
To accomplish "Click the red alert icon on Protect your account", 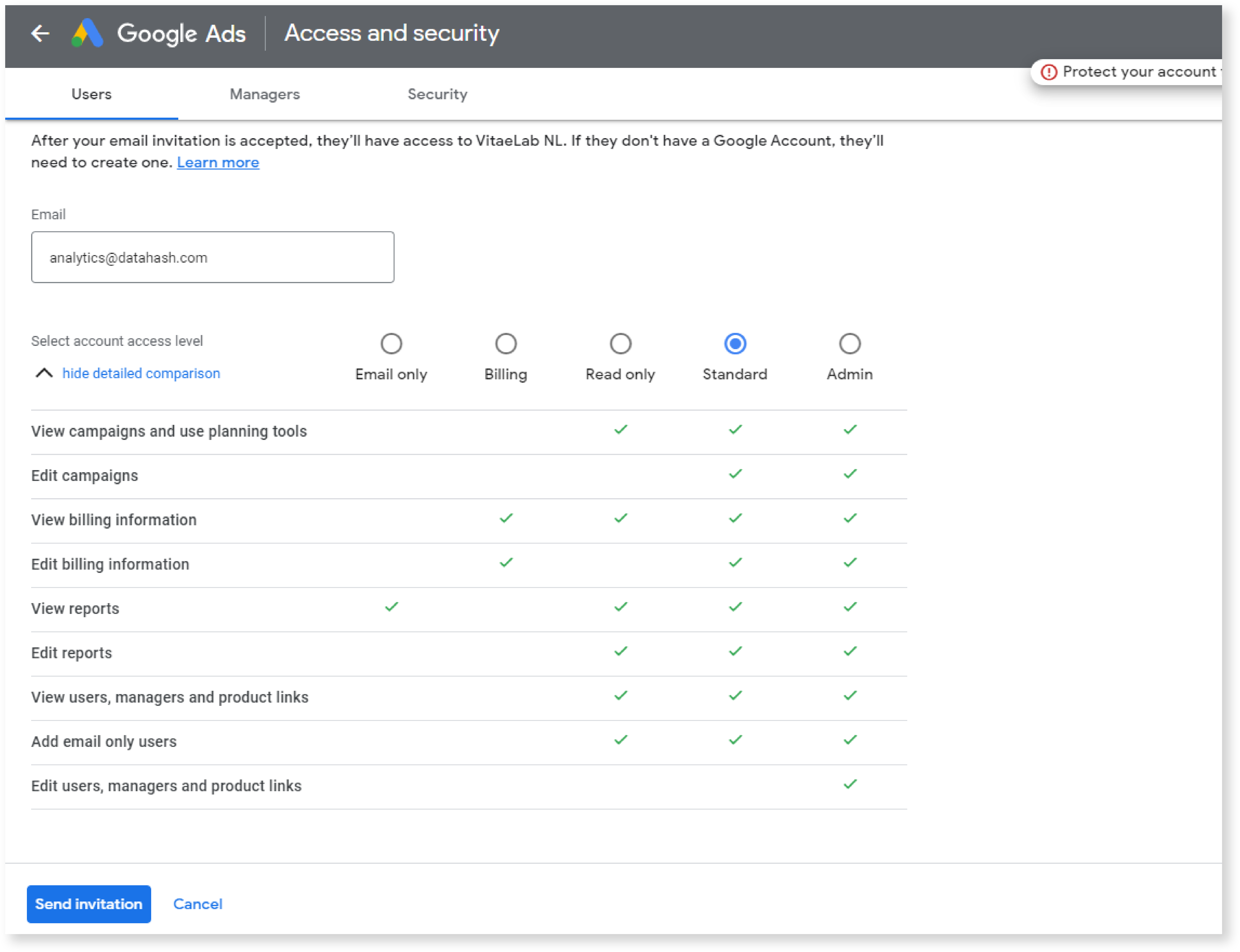I will click(1049, 72).
